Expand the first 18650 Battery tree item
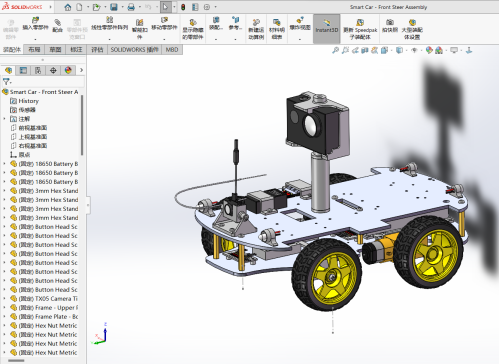This screenshot has width=499, height=364. click(x=4, y=164)
